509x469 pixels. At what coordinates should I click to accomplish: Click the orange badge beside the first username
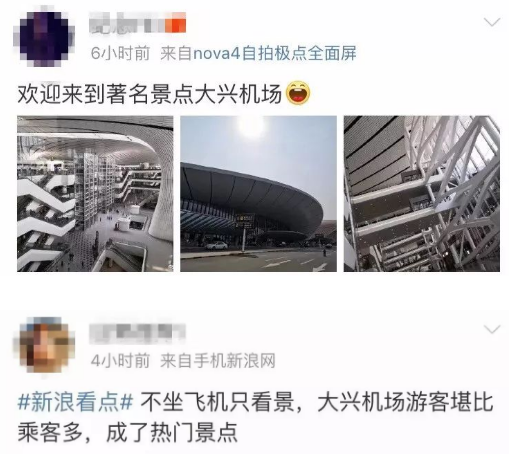click(x=179, y=23)
